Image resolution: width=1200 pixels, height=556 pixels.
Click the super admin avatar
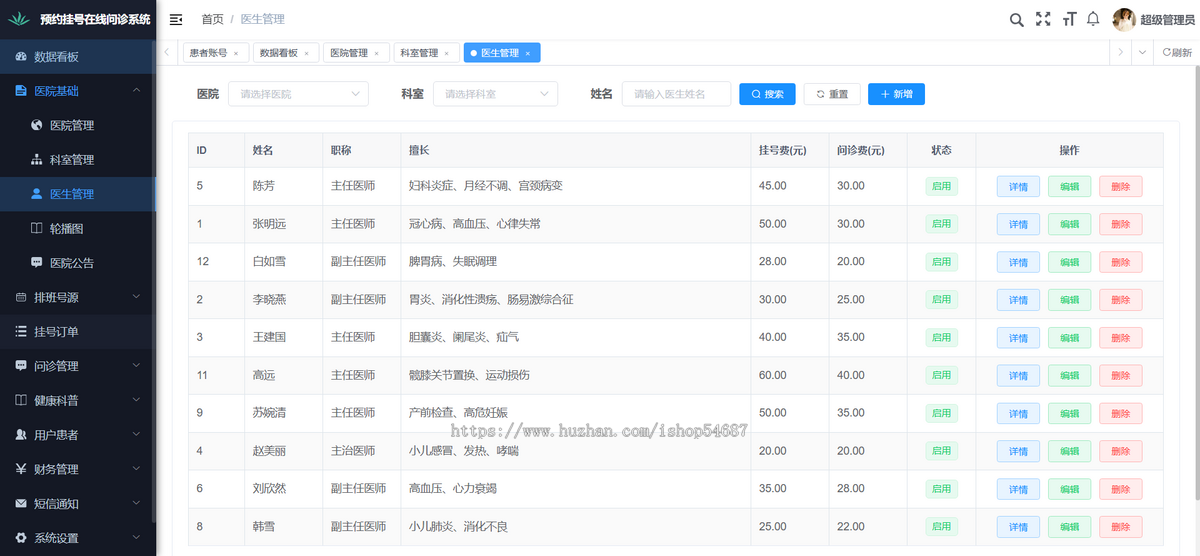tap(1124, 19)
